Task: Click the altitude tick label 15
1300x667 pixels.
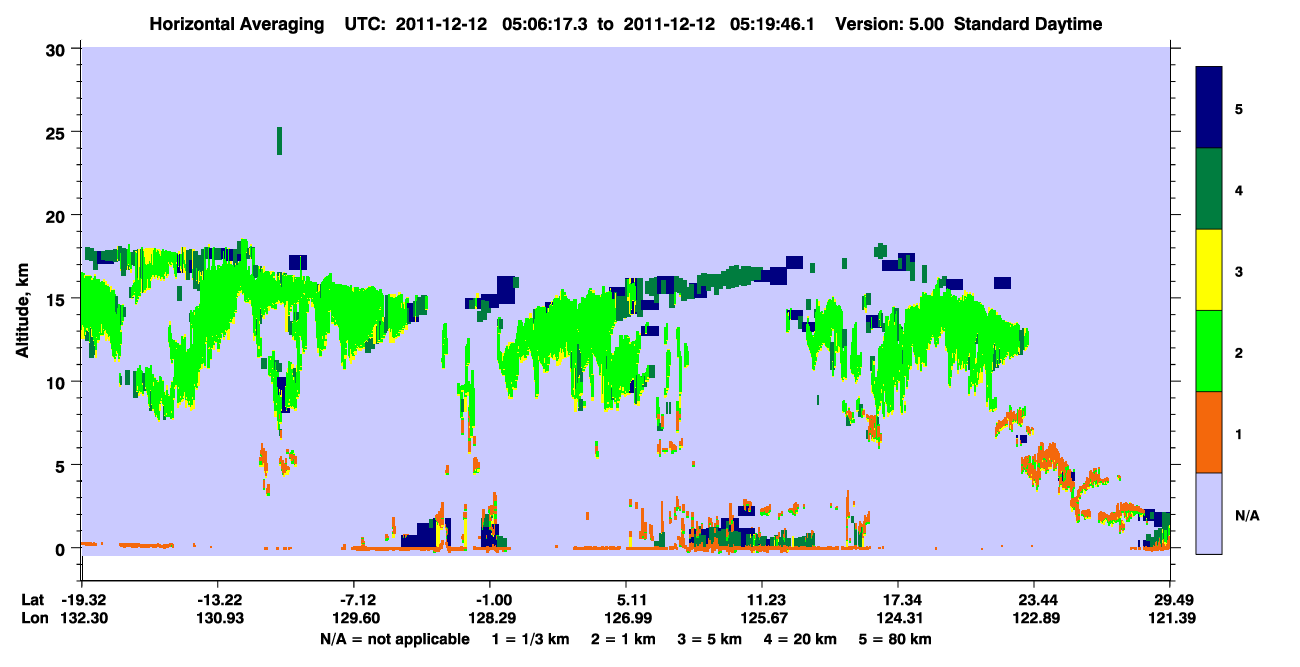Action: (x=58, y=298)
